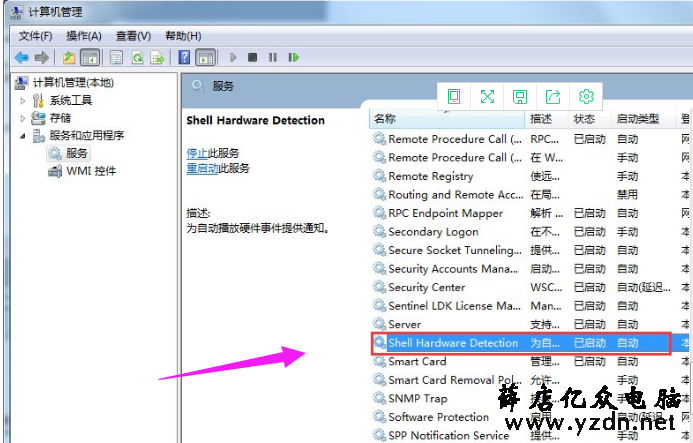Stop the service with stop button

pyautogui.click(x=252, y=57)
